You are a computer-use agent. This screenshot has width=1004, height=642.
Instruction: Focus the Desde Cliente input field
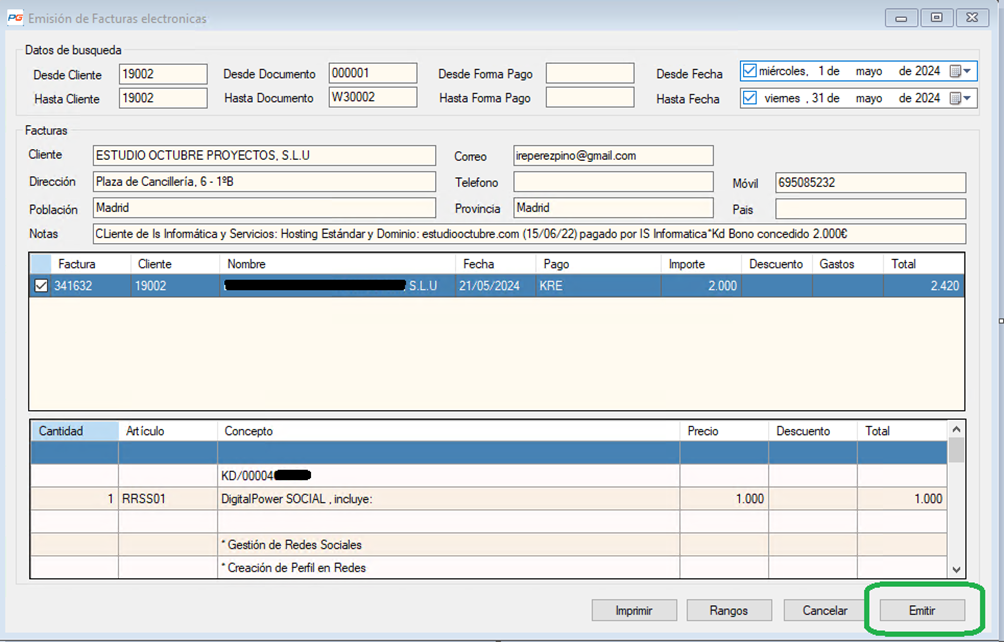pos(163,74)
